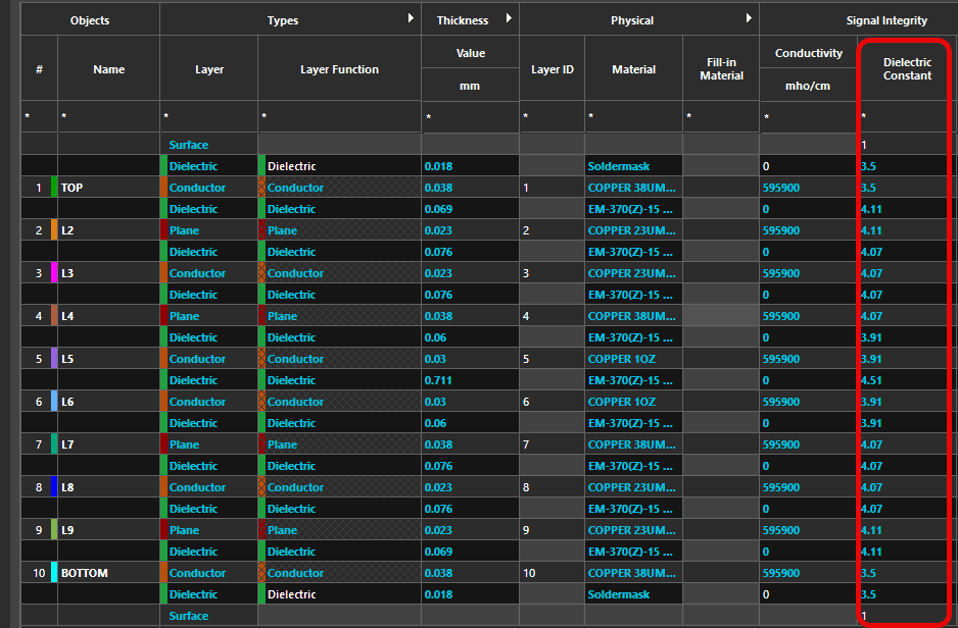Click the Dielectric Constant filter field

905,116
